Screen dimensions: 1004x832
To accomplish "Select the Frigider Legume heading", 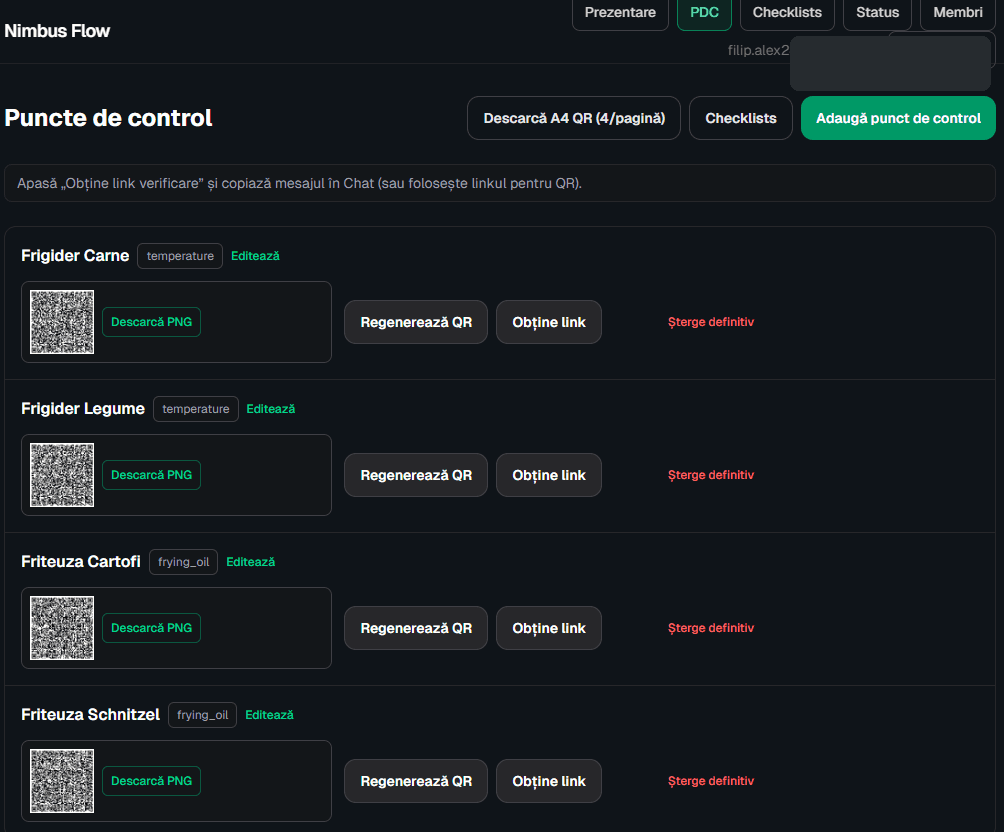I will tap(83, 409).
